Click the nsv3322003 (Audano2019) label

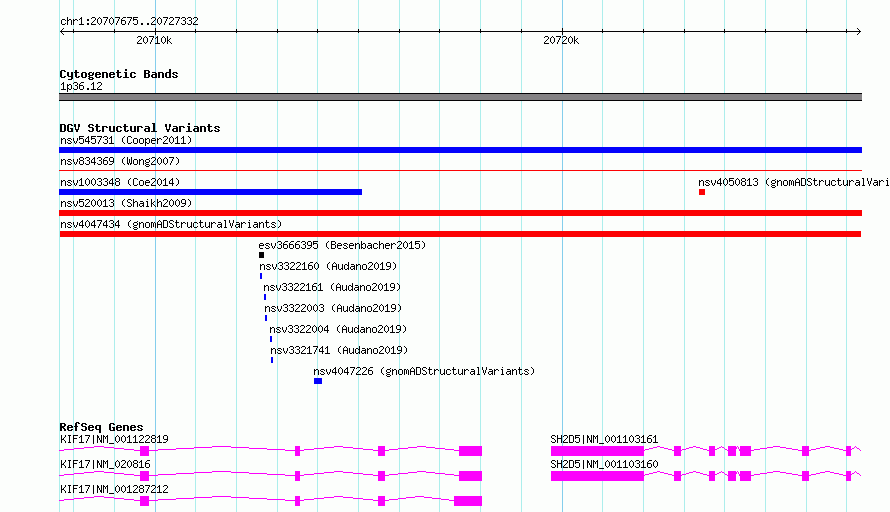pyautogui.click(x=333, y=308)
